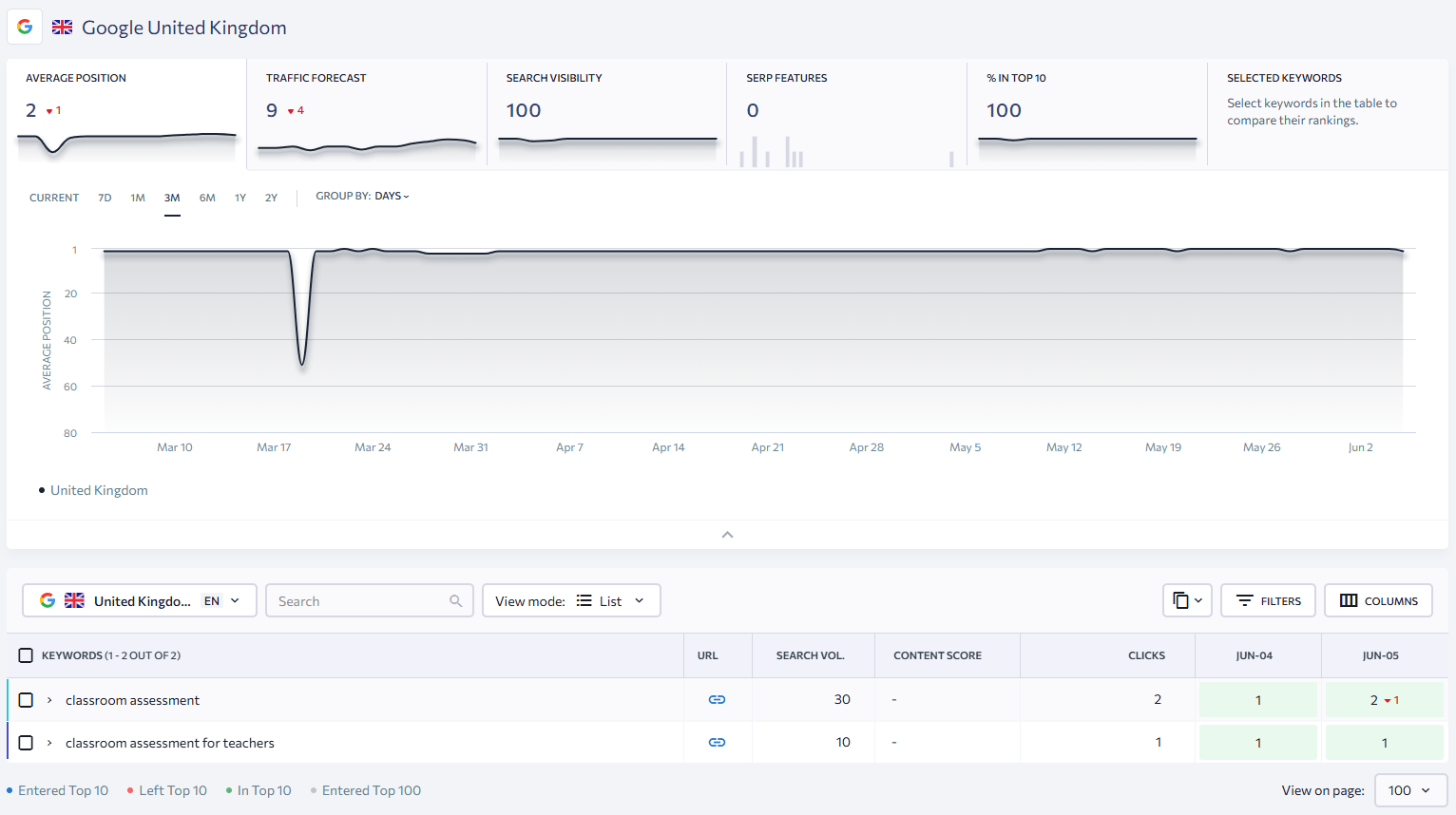Image resolution: width=1456 pixels, height=815 pixels.
Task: Switch chart range to 6M
Action: coord(207,198)
